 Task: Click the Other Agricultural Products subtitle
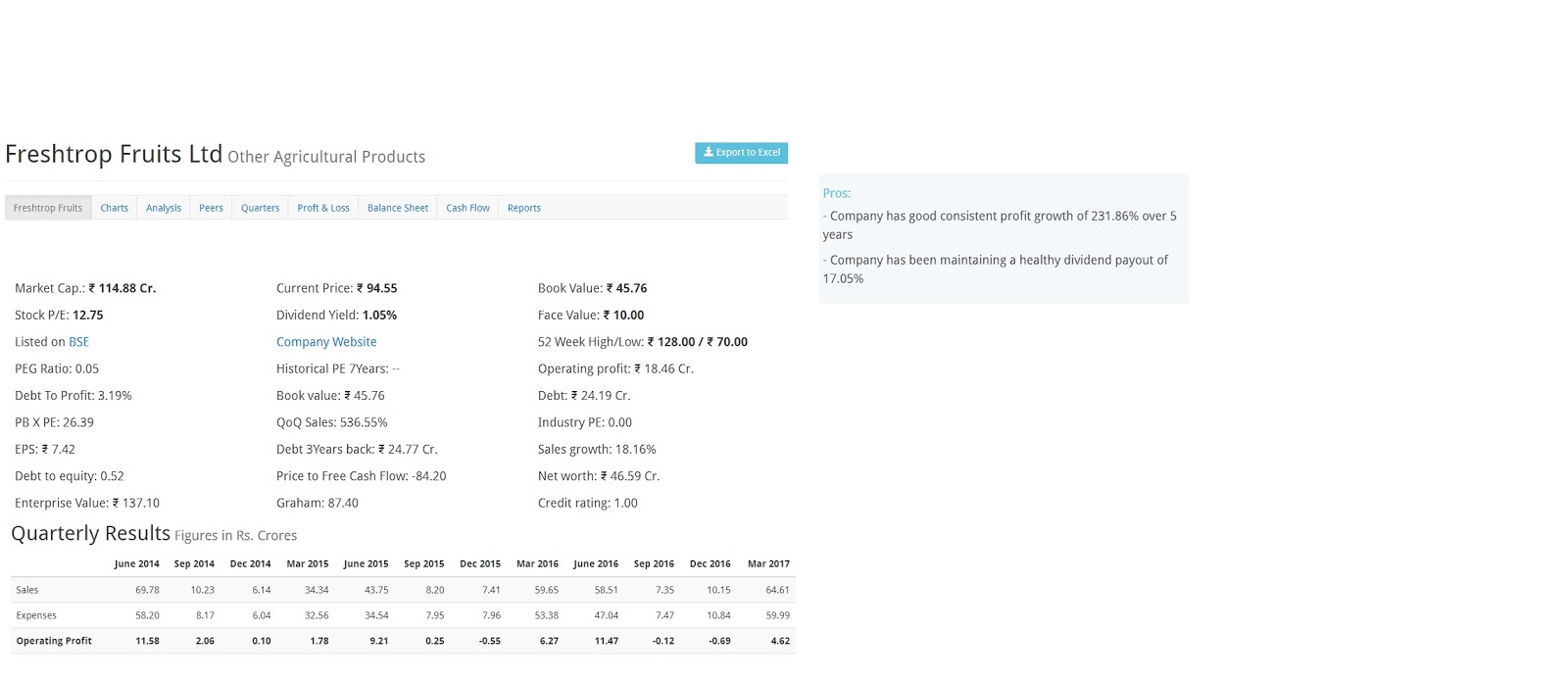tap(326, 157)
